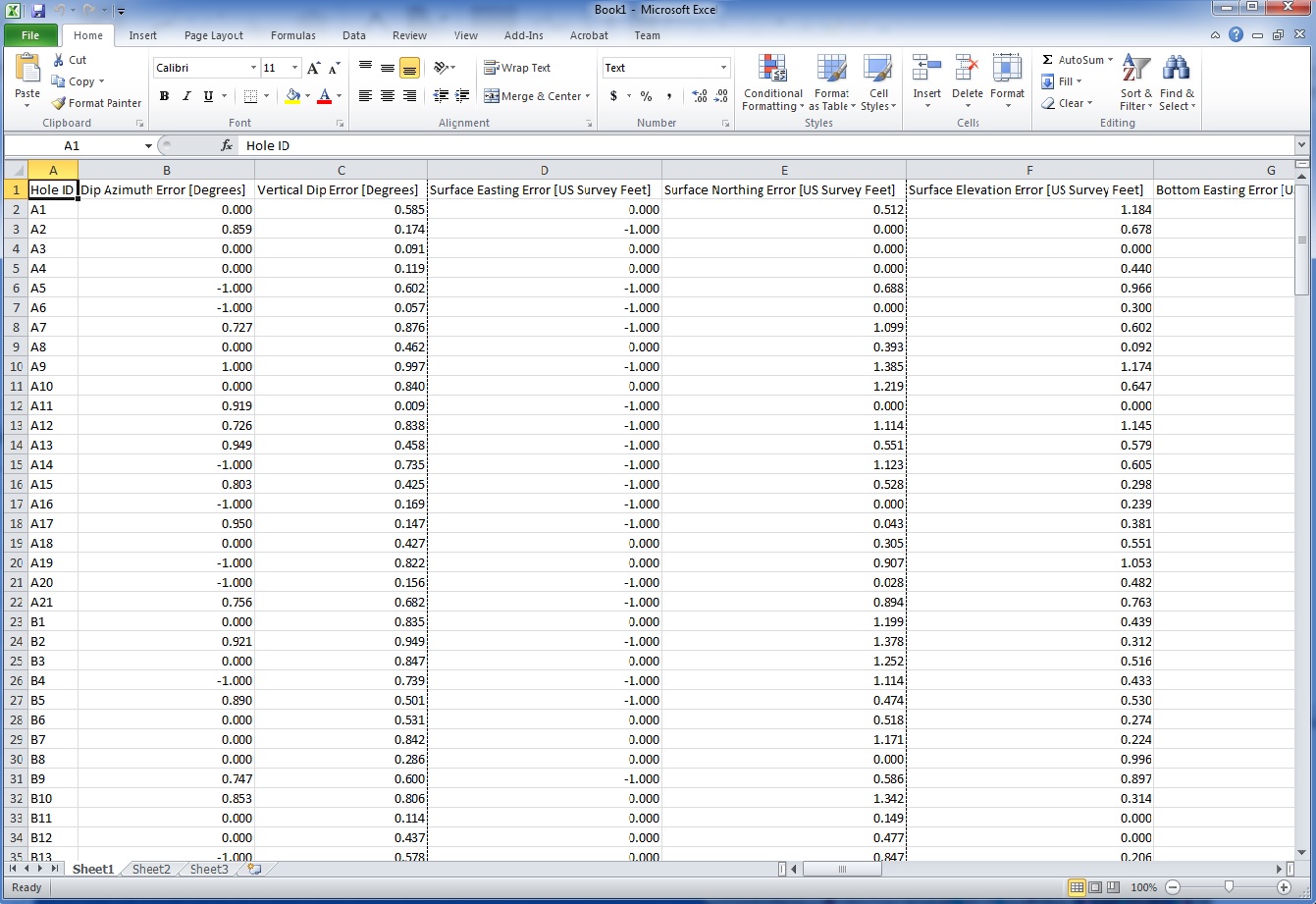Image resolution: width=1316 pixels, height=904 pixels.
Task: Open Excel Help question mark
Action: coord(1237,35)
